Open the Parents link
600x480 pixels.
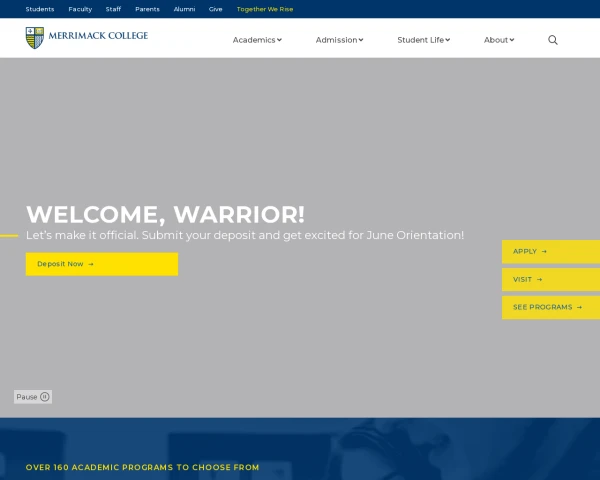pyautogui.click(x=147, y=9)
